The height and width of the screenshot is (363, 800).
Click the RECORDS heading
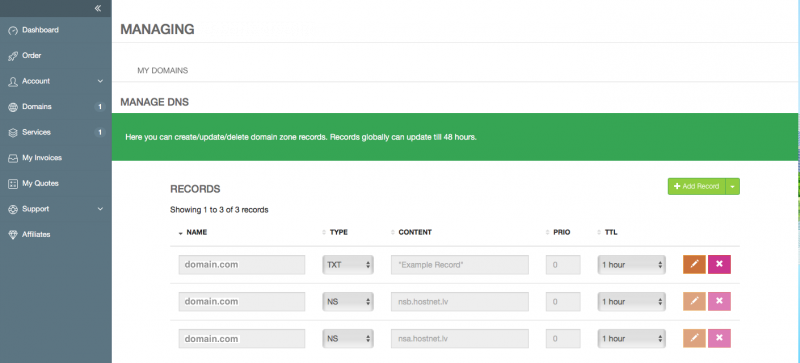pos(195,189)
